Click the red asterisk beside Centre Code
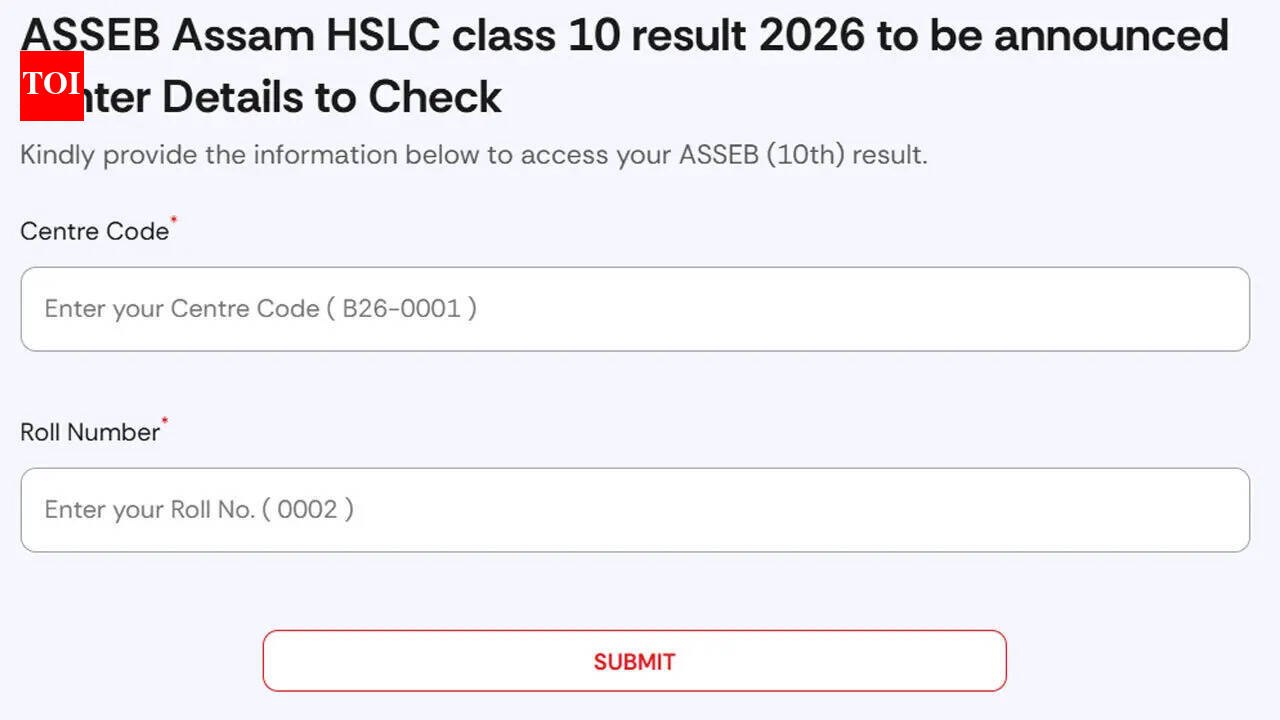Screen dimensions: 1280x720 (x=174, y=220)
